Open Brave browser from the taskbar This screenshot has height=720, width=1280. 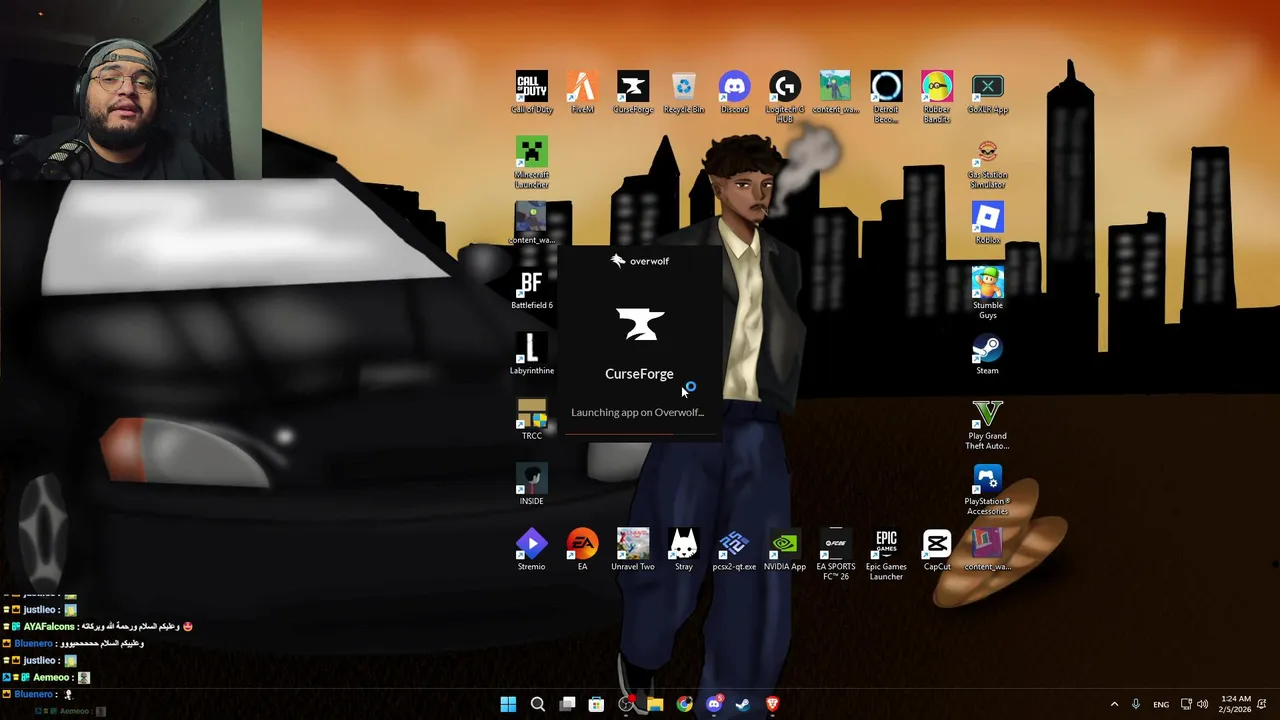772,704
